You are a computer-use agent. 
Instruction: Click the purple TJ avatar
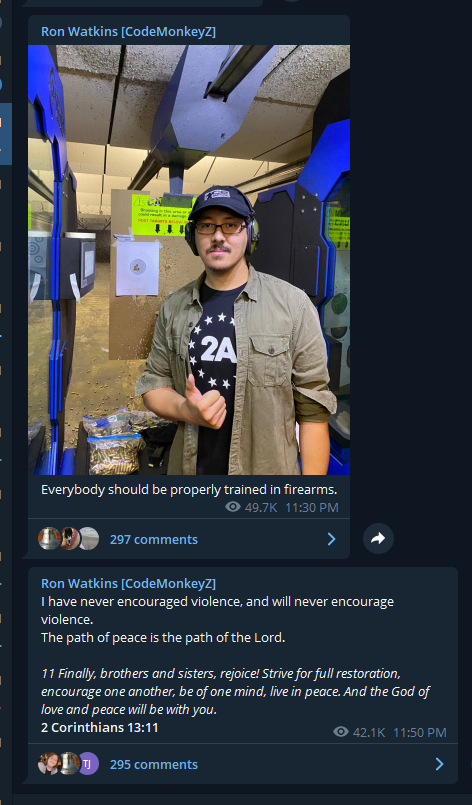click(x=88, y=764)
